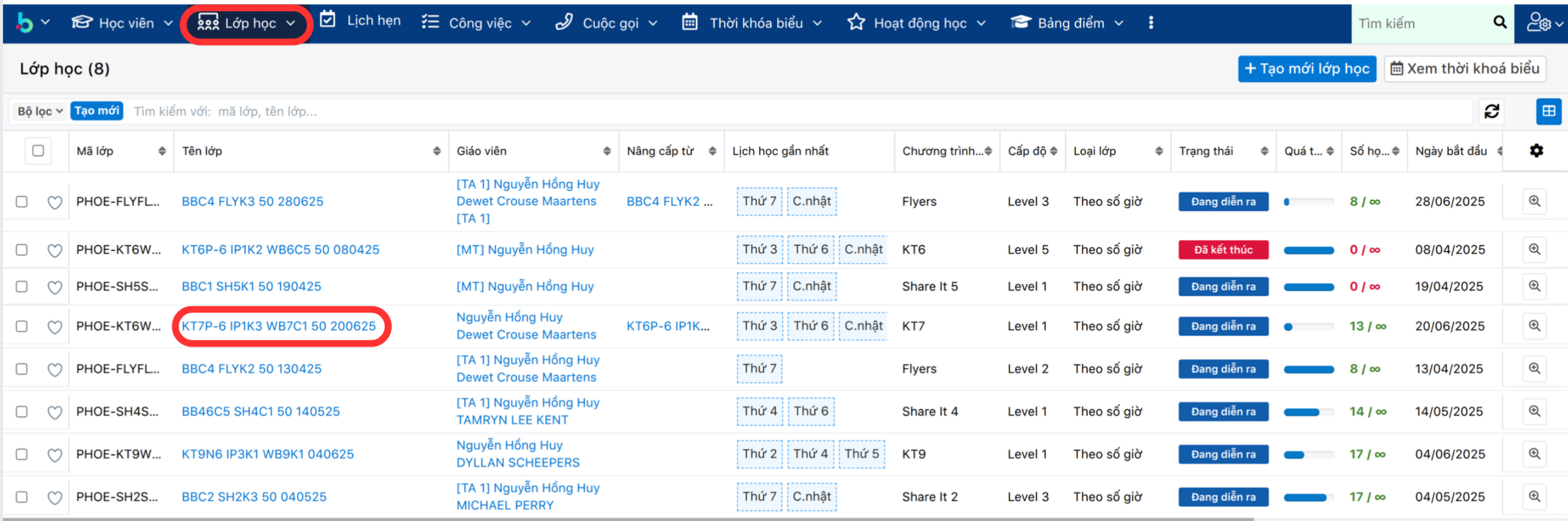Click the Tạo mới lớp học button
The width and height of the screenshot is (1568, 521).
[x=1306, y=69]
